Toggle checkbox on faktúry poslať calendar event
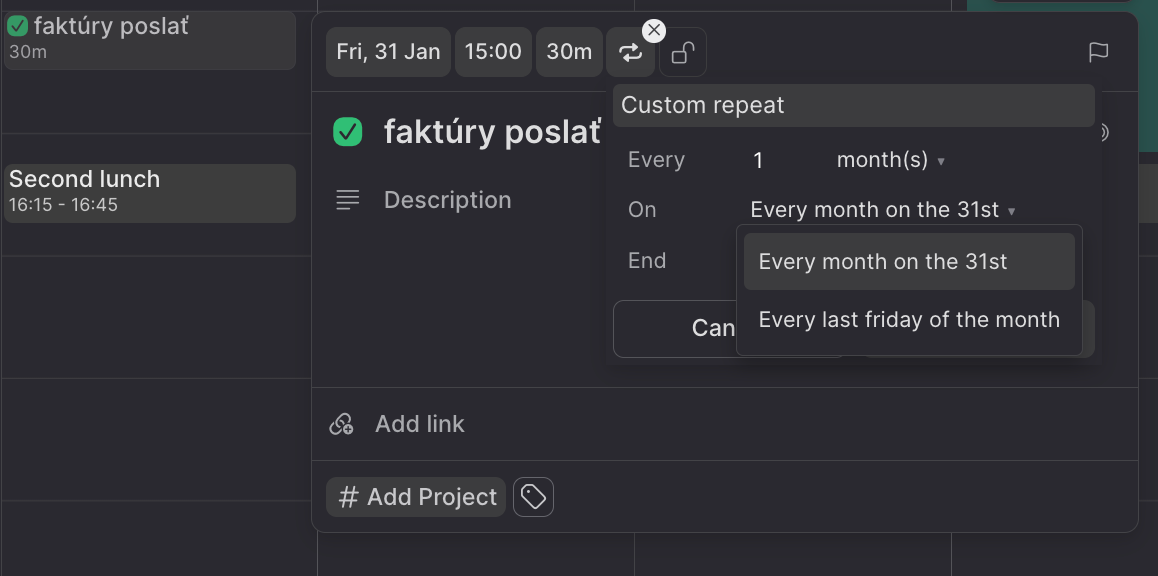This screenshot has width=1158, height=576. pos(18,27)
